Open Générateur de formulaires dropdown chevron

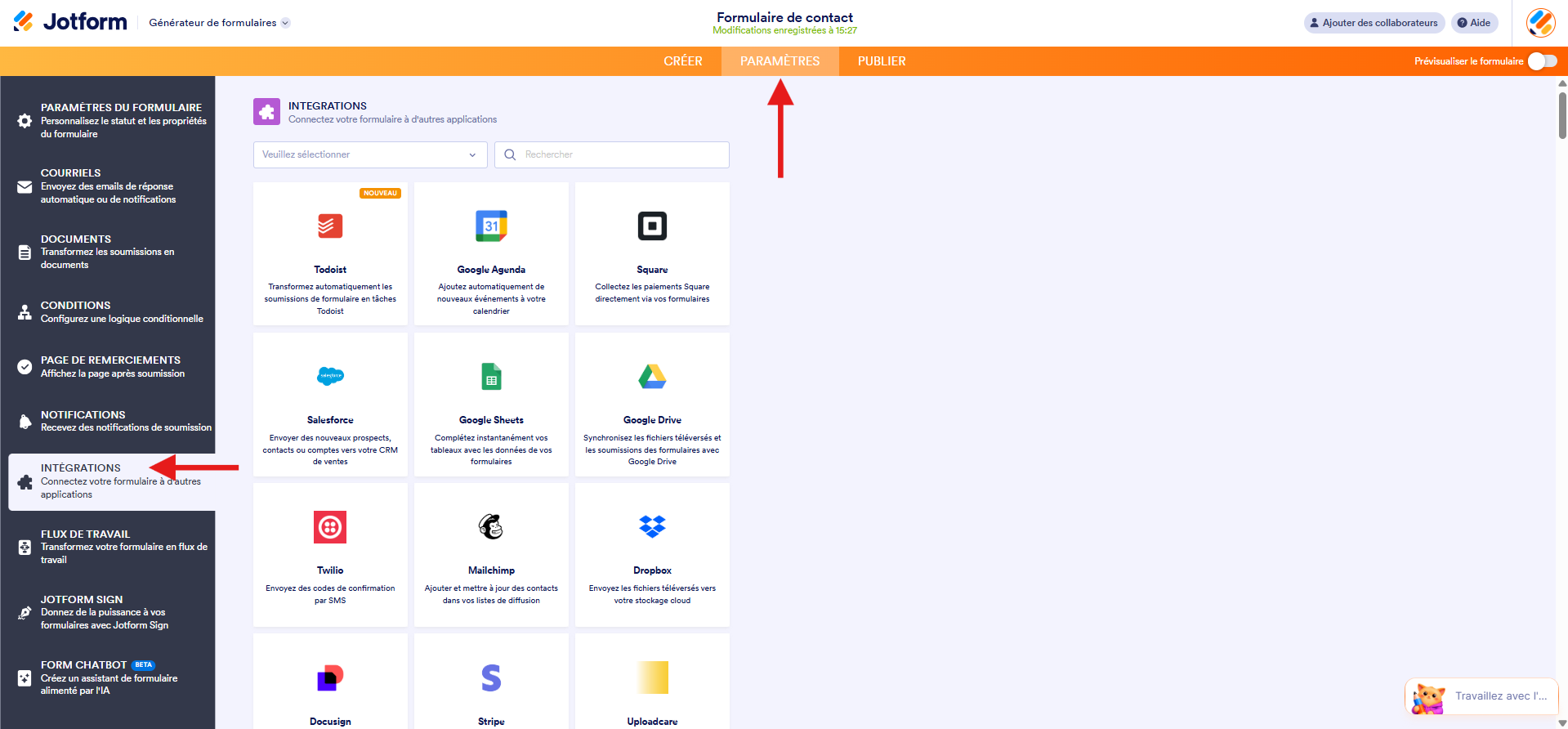(x=285, y=23)
